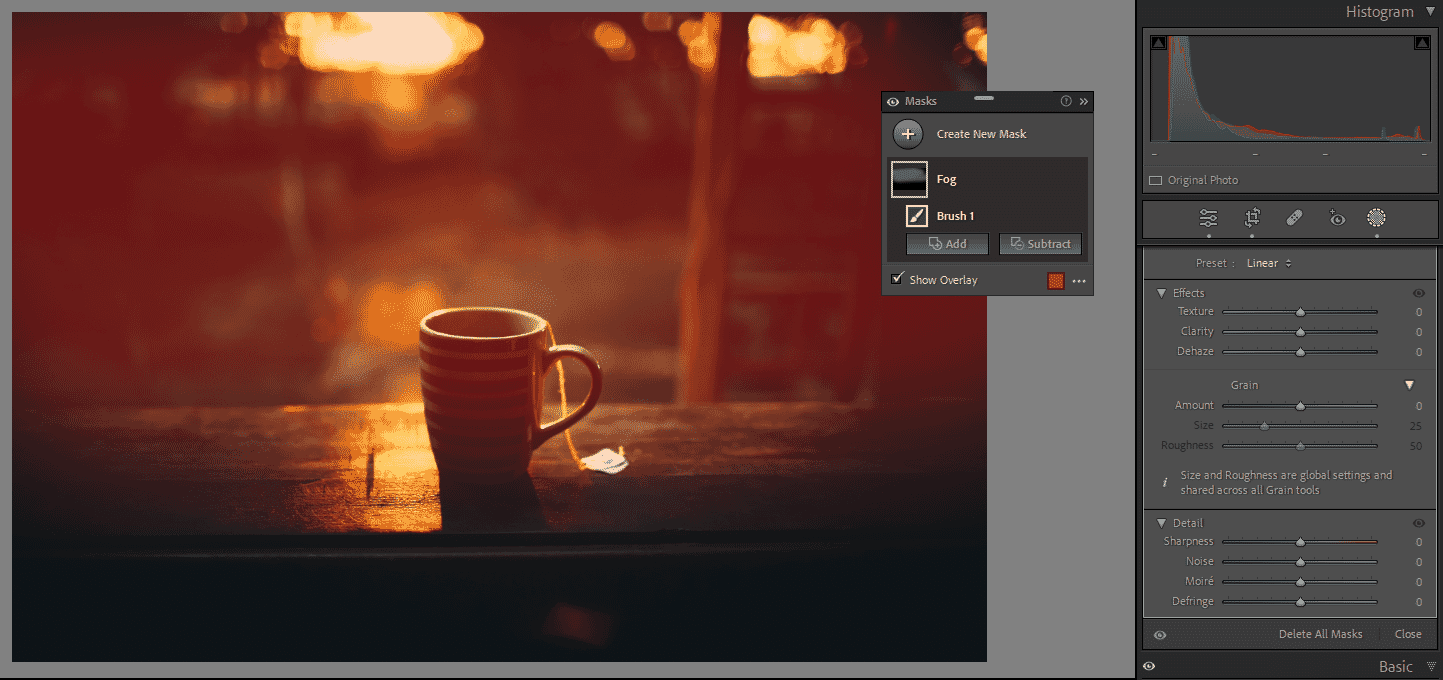Screen dimensions: 1443x680
Task: Toggle shadow clipping indicator in histogram
Action: click(x=1158, y=43)
